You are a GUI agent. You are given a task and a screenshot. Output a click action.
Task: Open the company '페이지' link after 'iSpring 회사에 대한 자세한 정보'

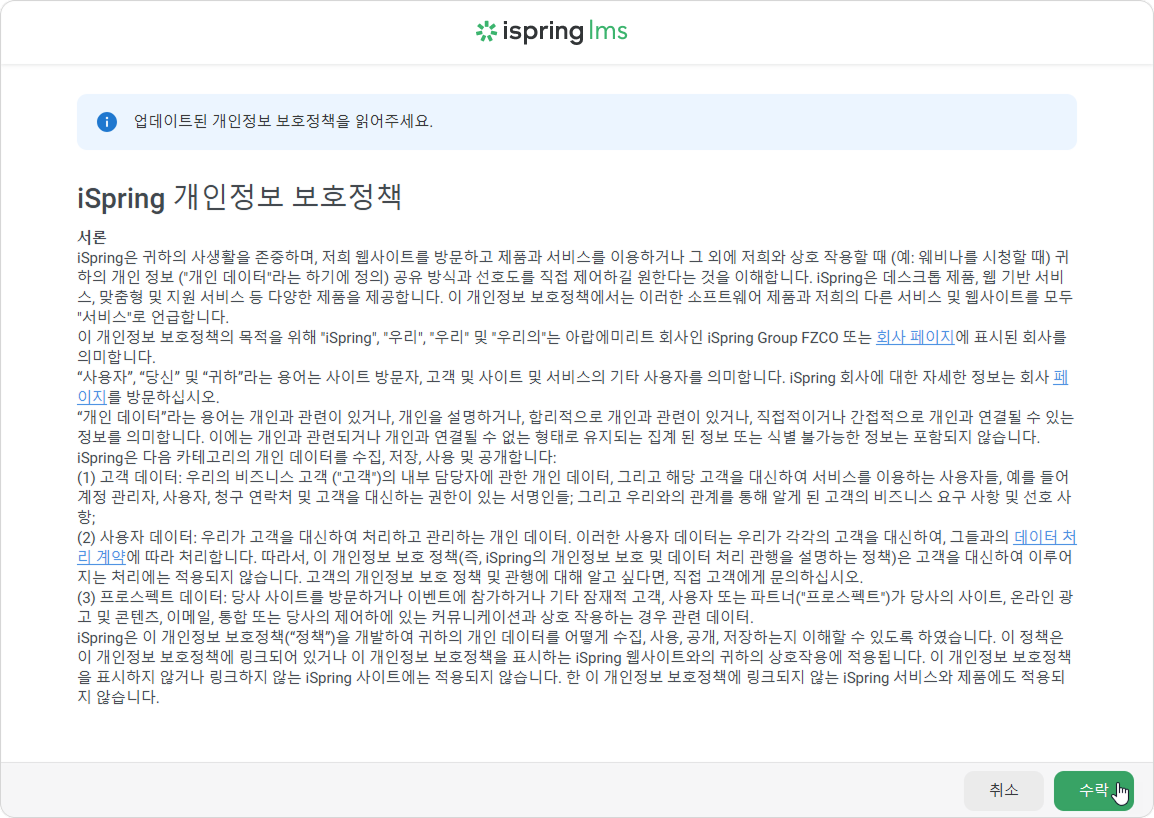(x=1061, y=377)
